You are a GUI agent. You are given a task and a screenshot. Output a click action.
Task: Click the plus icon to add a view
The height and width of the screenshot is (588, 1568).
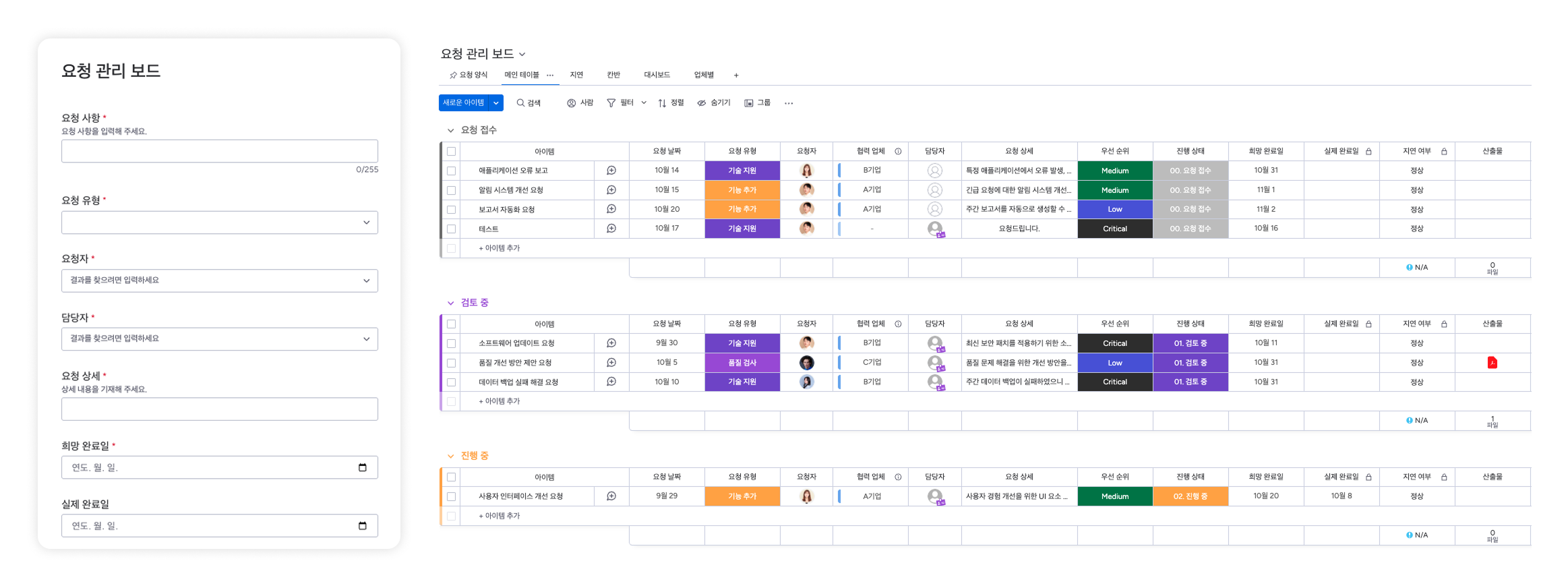coord(736,76)
